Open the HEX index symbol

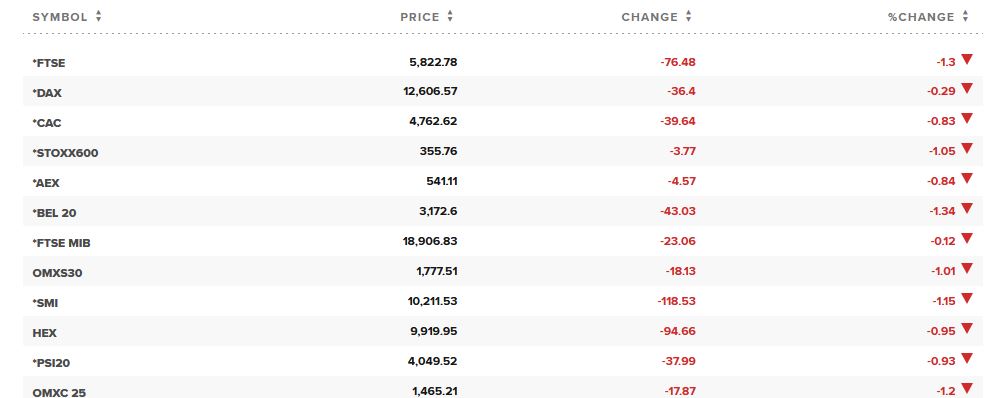click(x=44, y=333)
